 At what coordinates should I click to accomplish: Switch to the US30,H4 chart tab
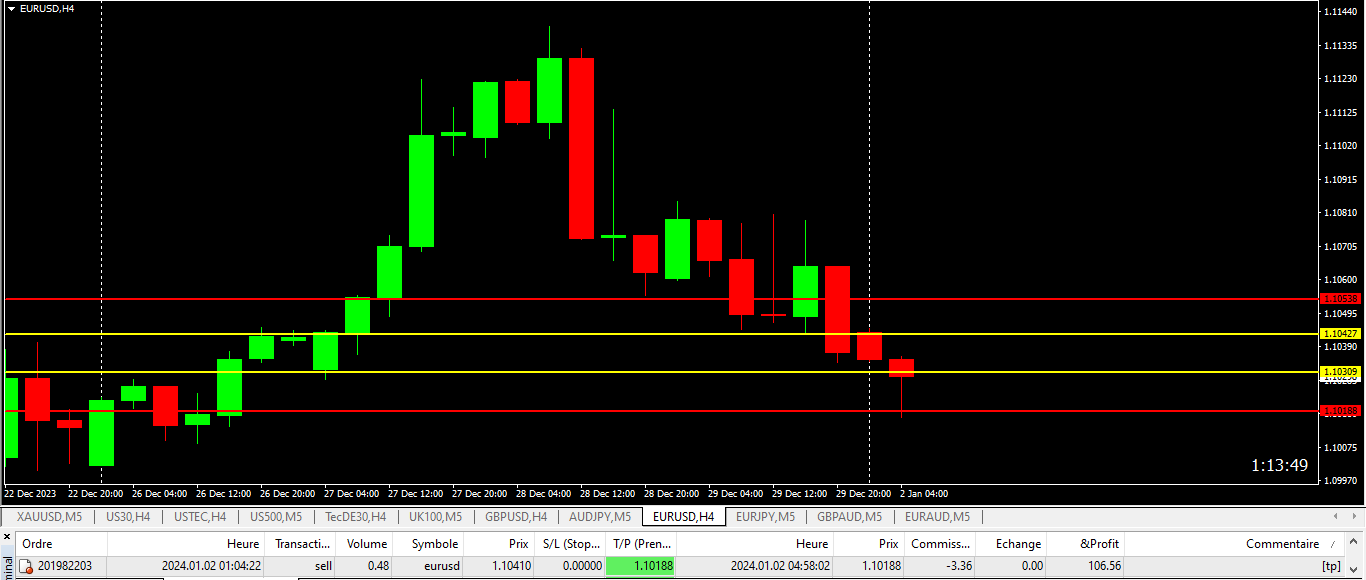[128, 517]
